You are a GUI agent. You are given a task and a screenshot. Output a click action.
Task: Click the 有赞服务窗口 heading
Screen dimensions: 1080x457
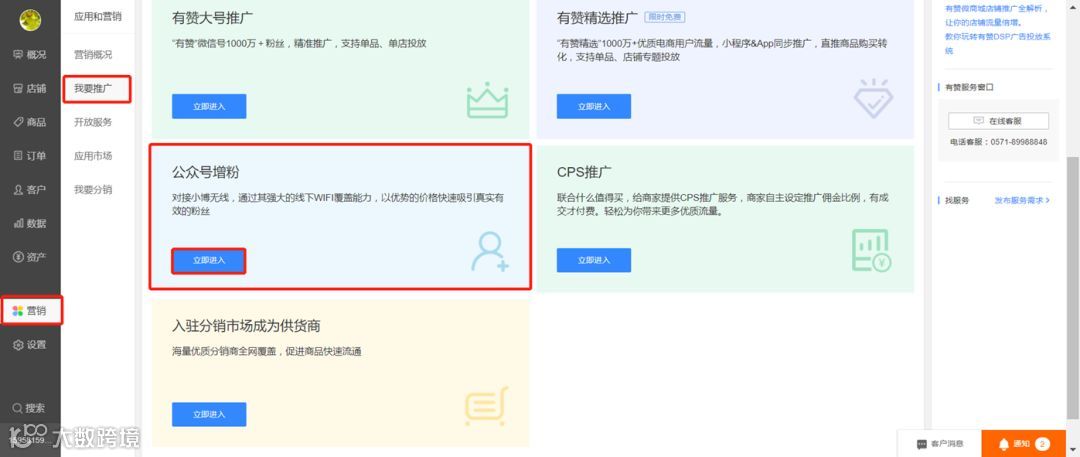(969, 88)
